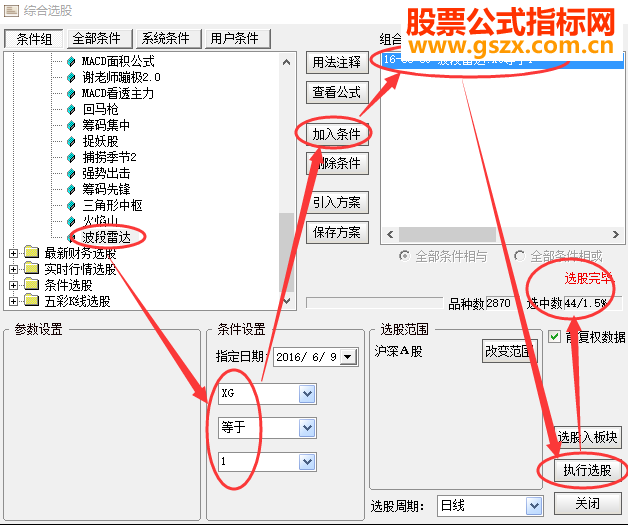Click the 用法注释 button
The width and height of the screenshot is (628, 525).
point(337,62)
